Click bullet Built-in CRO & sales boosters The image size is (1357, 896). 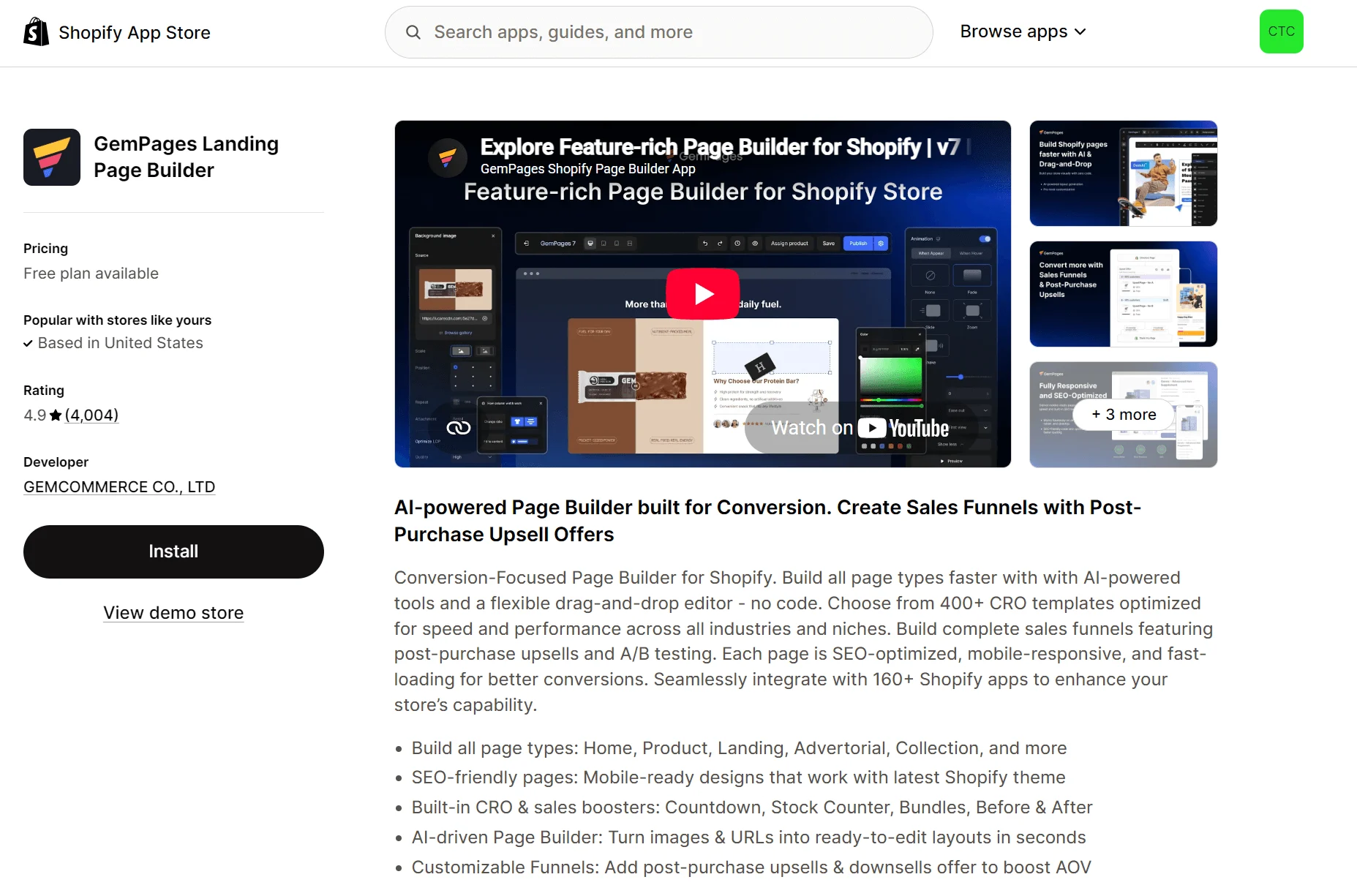click(752, 807)
